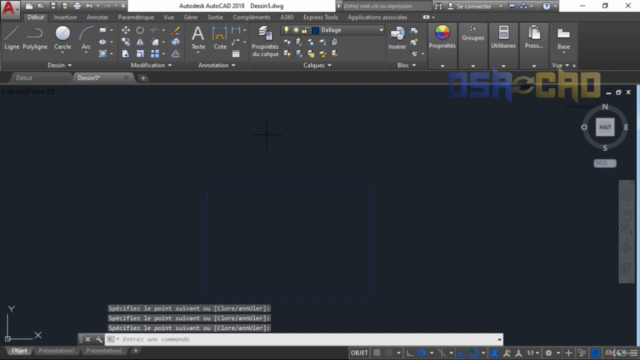Select the Stretch (Etirer) tool
640x360 pixels.
click(x=126, y=53)
